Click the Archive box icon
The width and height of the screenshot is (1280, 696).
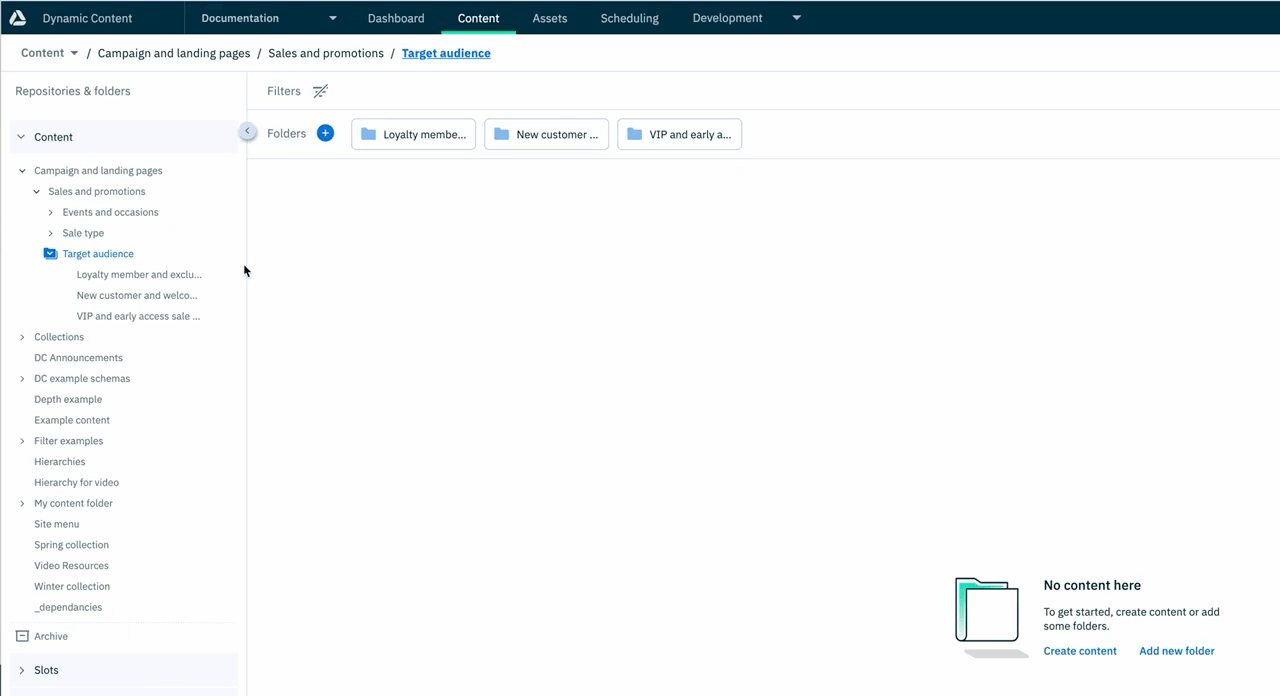click(22, 636)
